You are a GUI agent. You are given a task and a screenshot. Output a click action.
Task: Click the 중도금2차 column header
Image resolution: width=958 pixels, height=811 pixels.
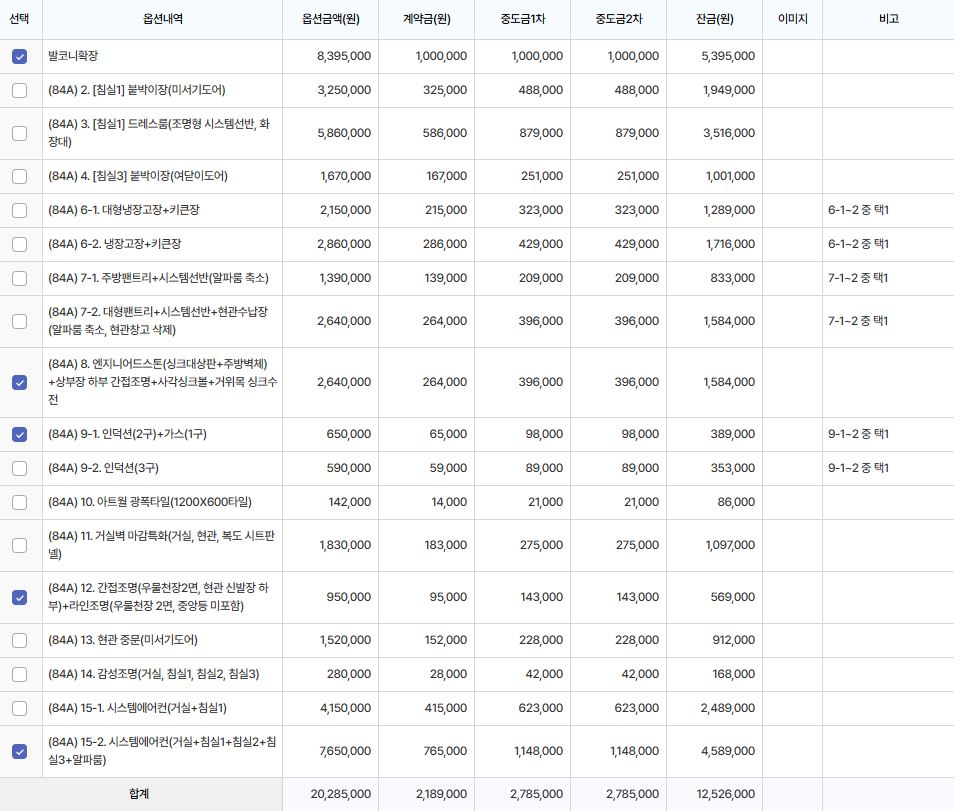618,19
